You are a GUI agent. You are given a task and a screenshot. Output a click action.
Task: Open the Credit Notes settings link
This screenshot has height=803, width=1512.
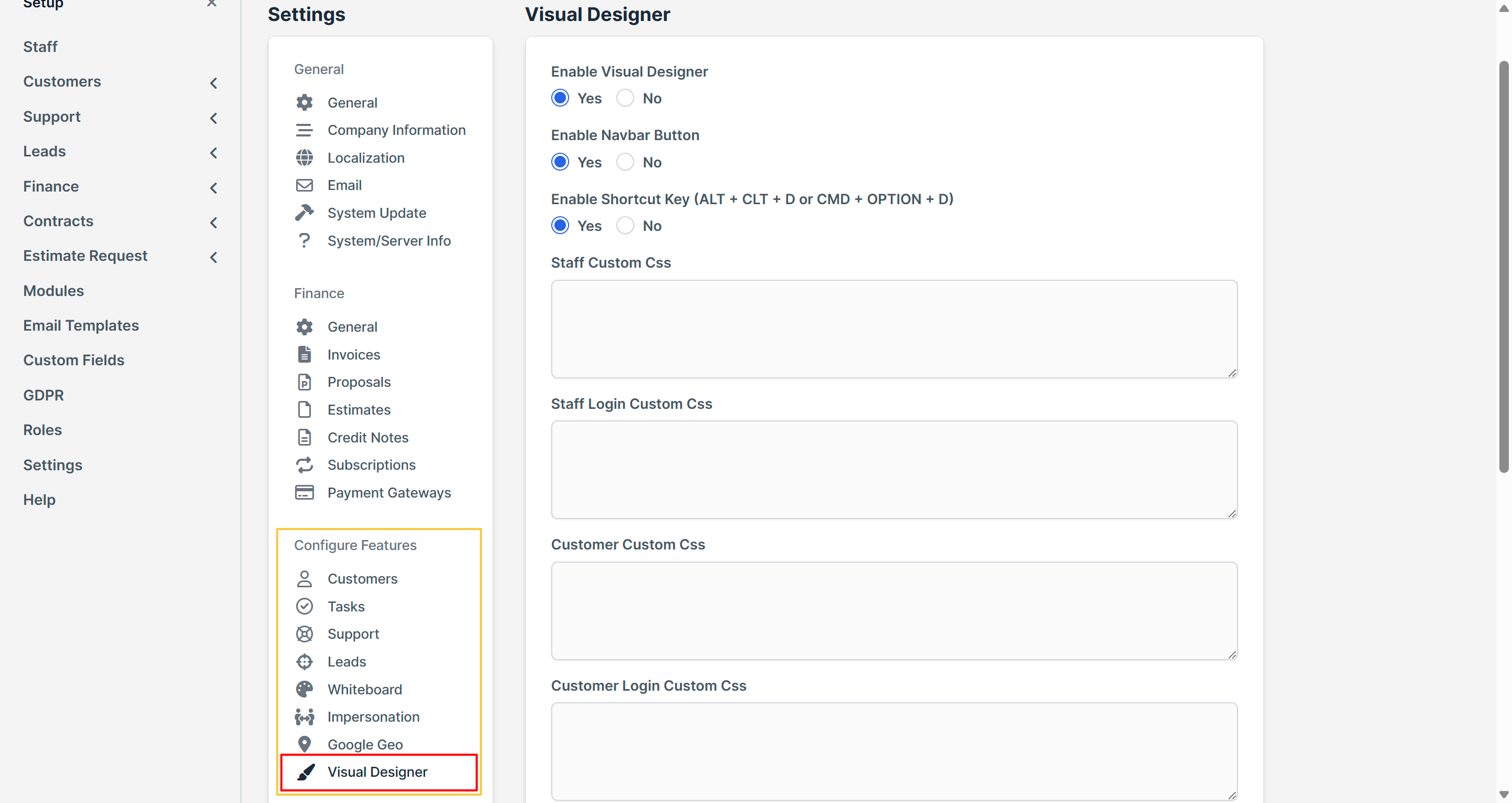(x=367, y=437)
